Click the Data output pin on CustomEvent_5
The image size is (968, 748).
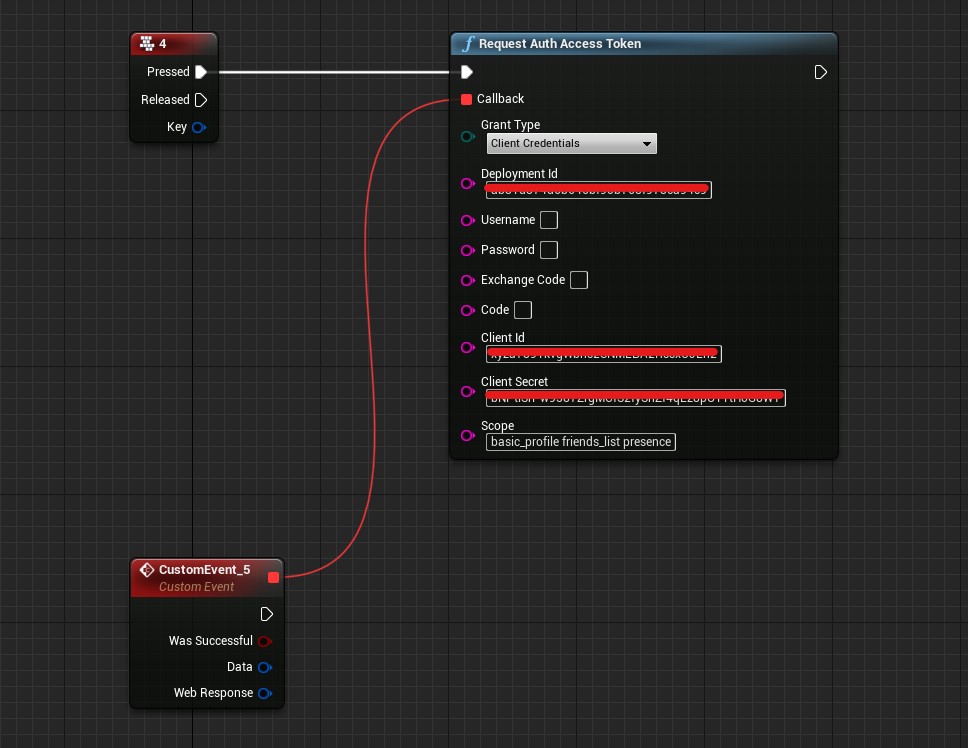(265, 667)
